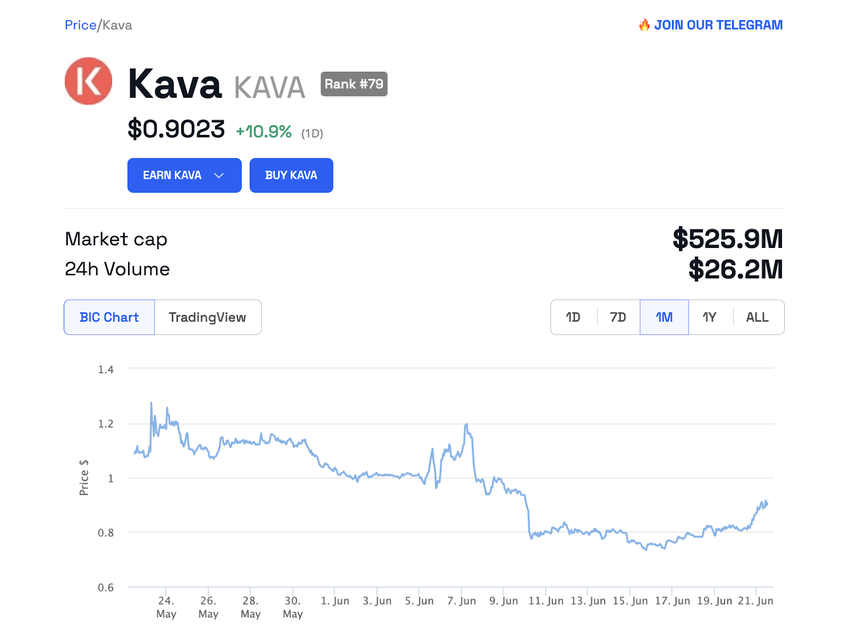Select the BIC Chart tab

pyautogui.click(x=109, y=317)
